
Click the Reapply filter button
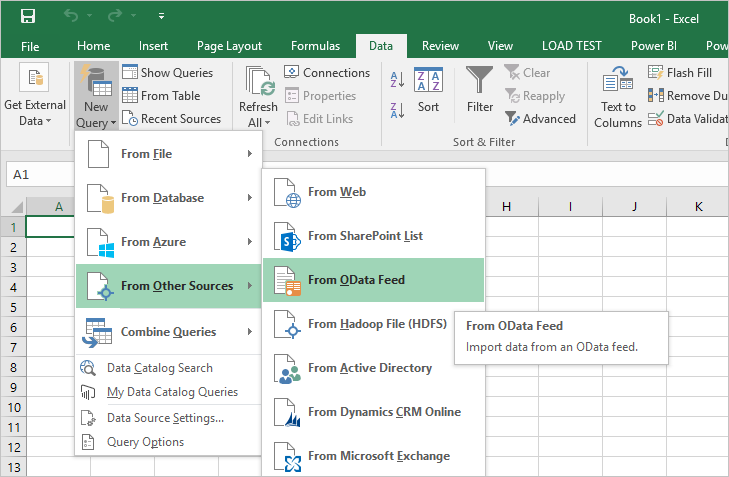pos(535,96)
